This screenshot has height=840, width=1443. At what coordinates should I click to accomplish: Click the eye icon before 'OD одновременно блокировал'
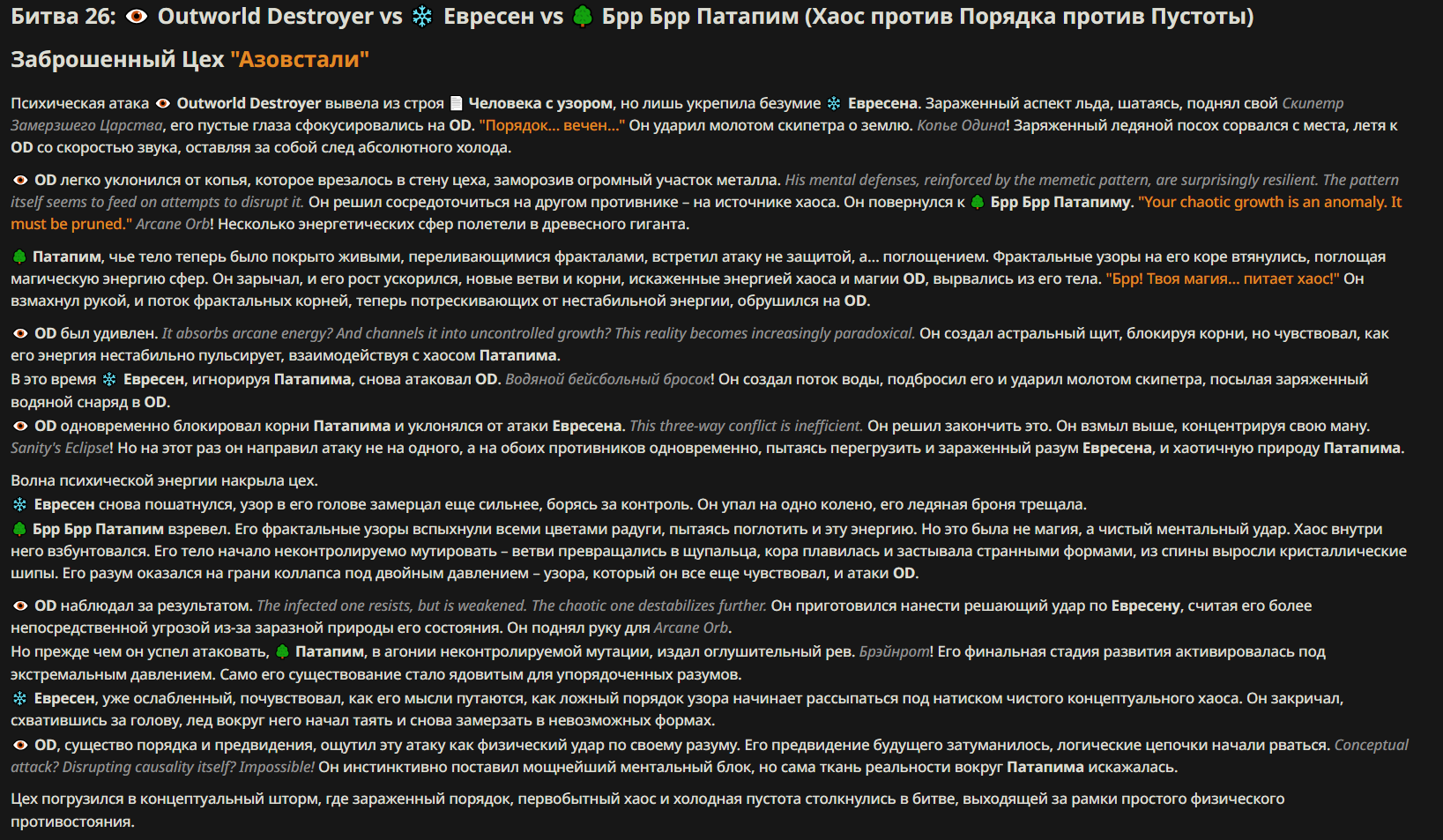[20, 426]
